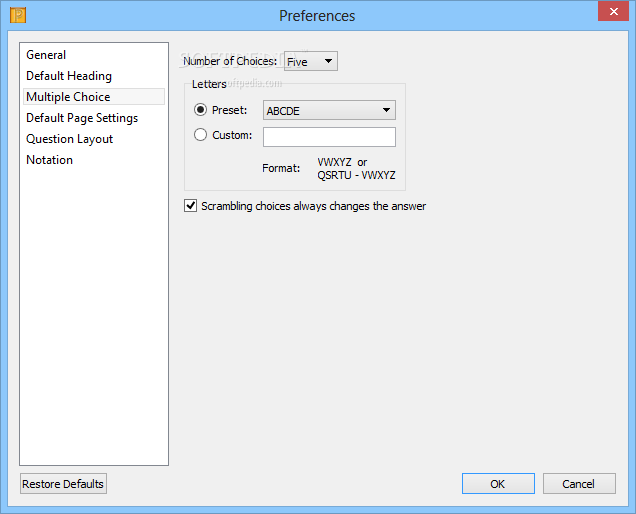Screen dimensions: 636x514
Task: Confirm preferences with OK
Action: 498,484
